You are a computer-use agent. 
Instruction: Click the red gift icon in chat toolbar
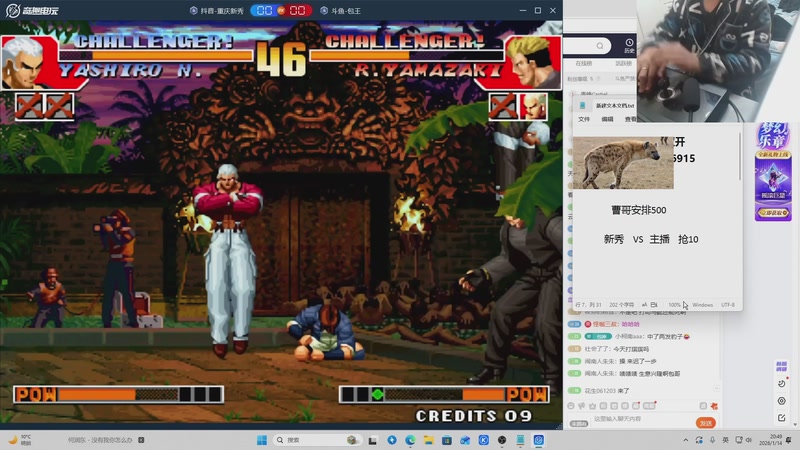[x=714, y=406]
